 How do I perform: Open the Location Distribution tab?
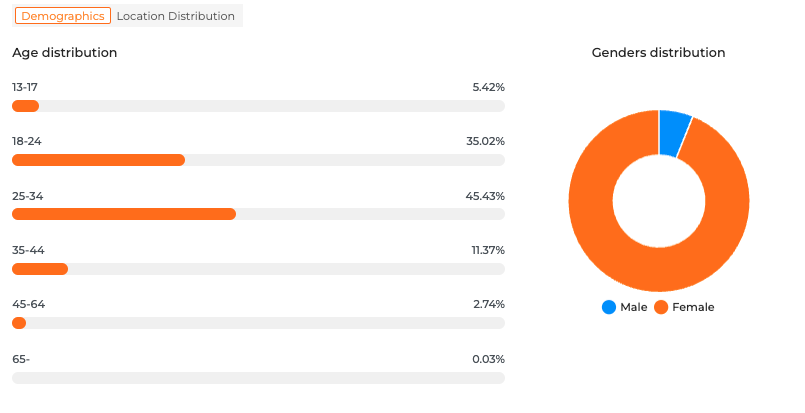point(175,16)
